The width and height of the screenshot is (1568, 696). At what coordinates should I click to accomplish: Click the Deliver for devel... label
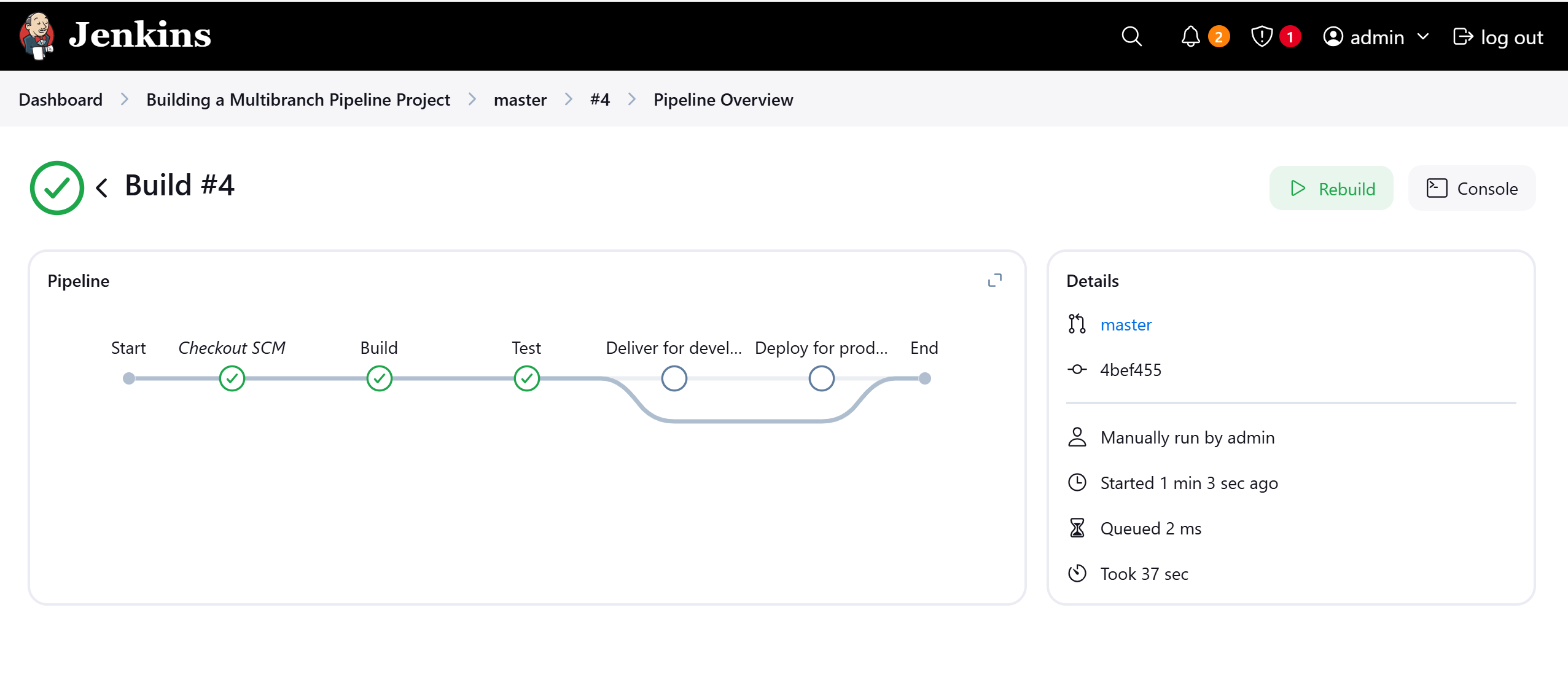(x=674, y=348)
